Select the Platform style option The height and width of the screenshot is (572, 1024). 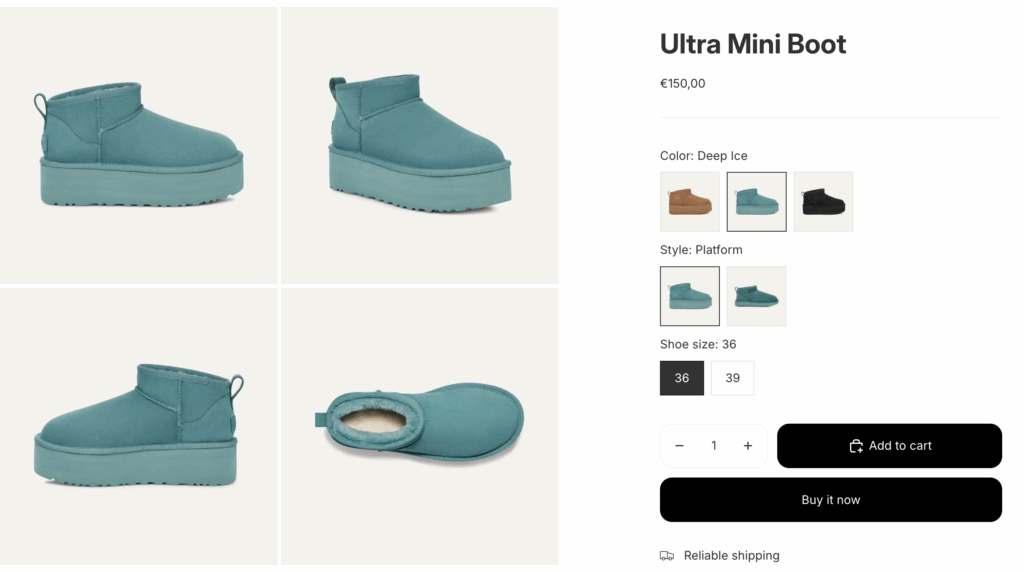(x=690, y=296)
